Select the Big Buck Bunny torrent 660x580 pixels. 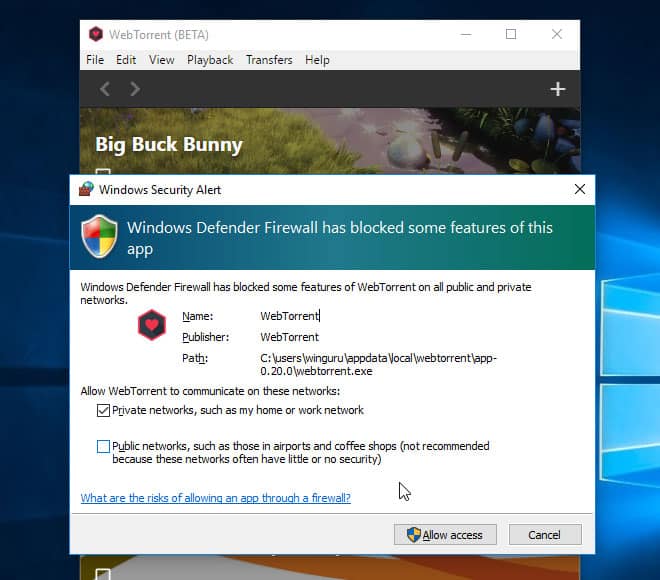[330, 141]
